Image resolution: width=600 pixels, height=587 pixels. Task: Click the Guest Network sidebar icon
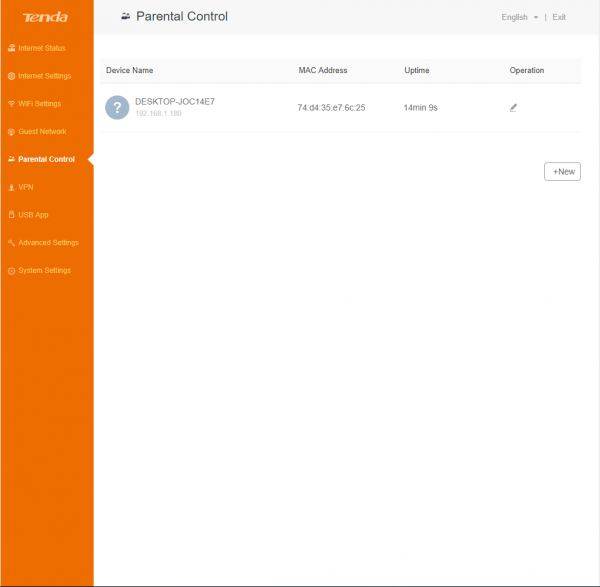pos(11,132)
